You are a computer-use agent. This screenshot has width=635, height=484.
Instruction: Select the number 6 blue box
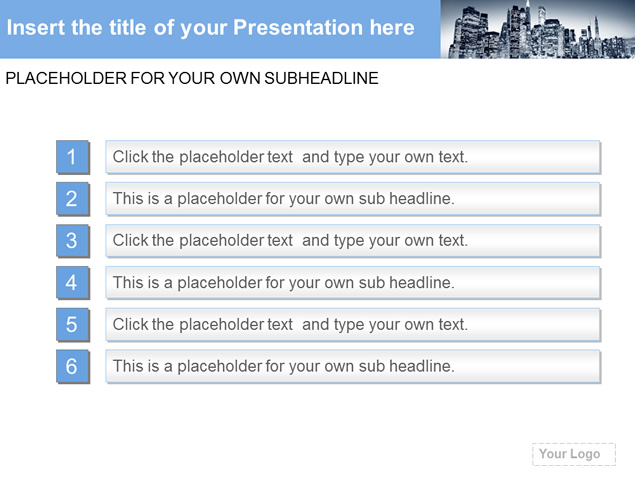(x=72, y=366)
